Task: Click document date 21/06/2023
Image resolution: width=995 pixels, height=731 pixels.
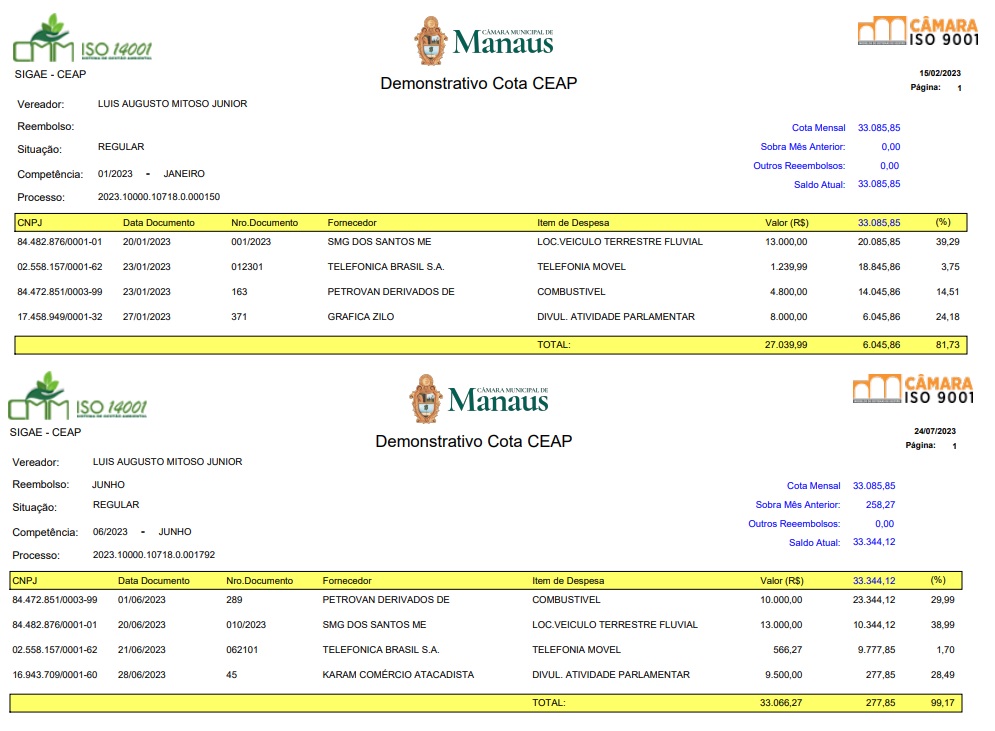Action: [x=142, y=650]
